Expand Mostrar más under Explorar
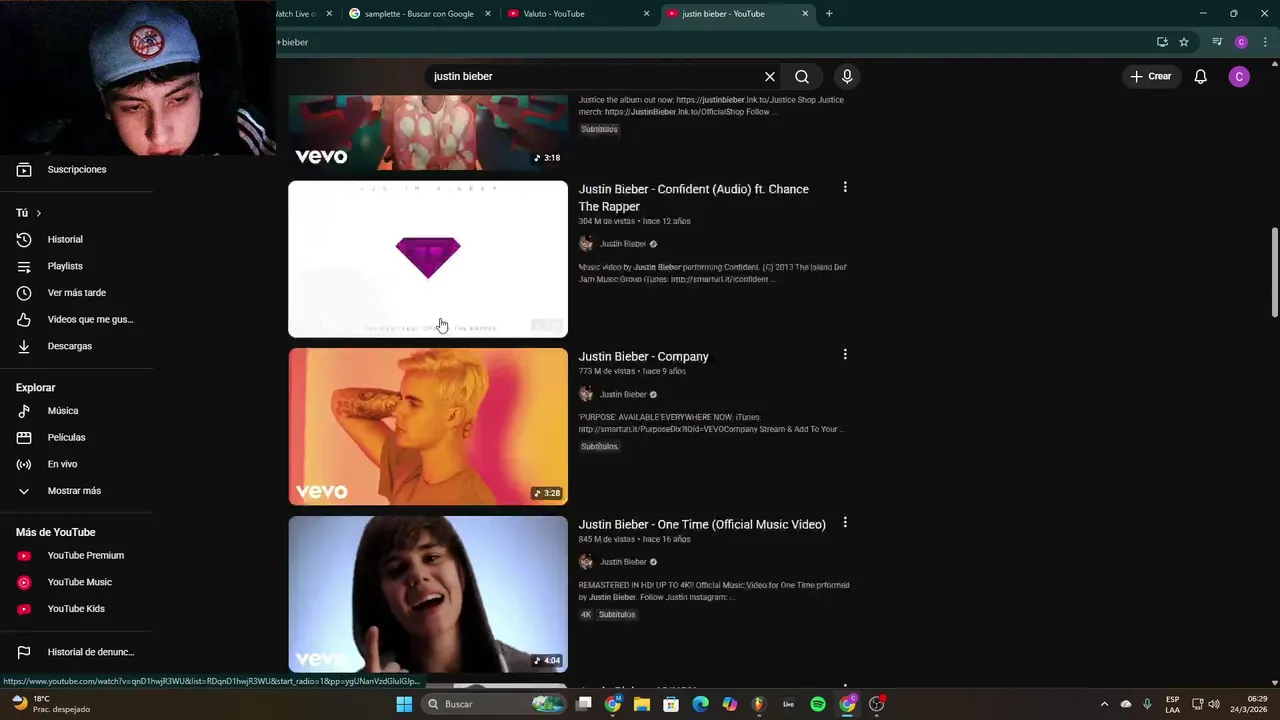Image resolution: width=1280 pixels, height=720 pixels. (x=76, y=491)
